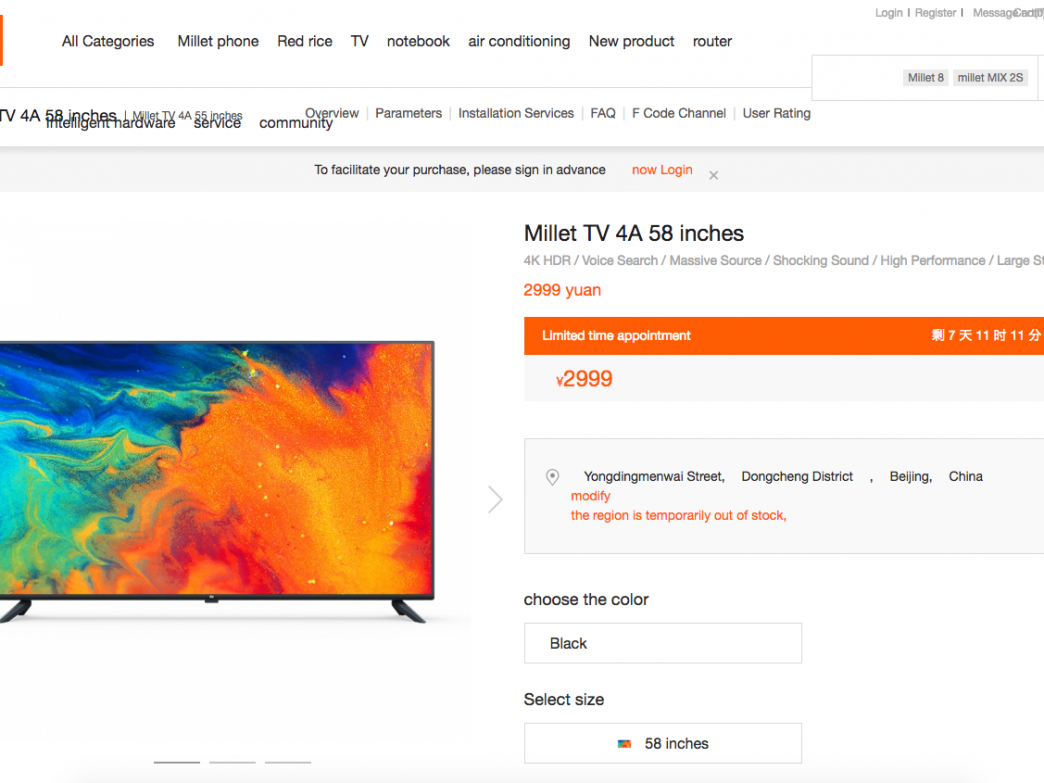Open the Register link
Viewport: 1044px width, 783px height.
[935, 13]
